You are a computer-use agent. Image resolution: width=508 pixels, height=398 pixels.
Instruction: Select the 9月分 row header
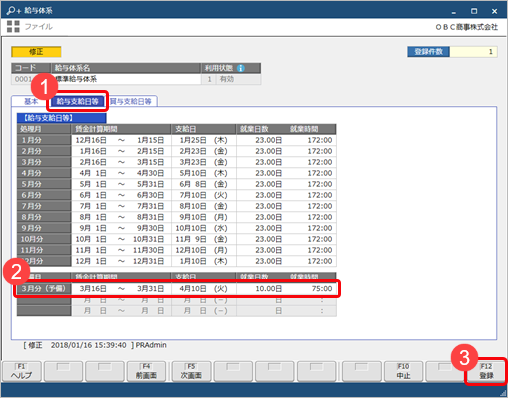44,228
